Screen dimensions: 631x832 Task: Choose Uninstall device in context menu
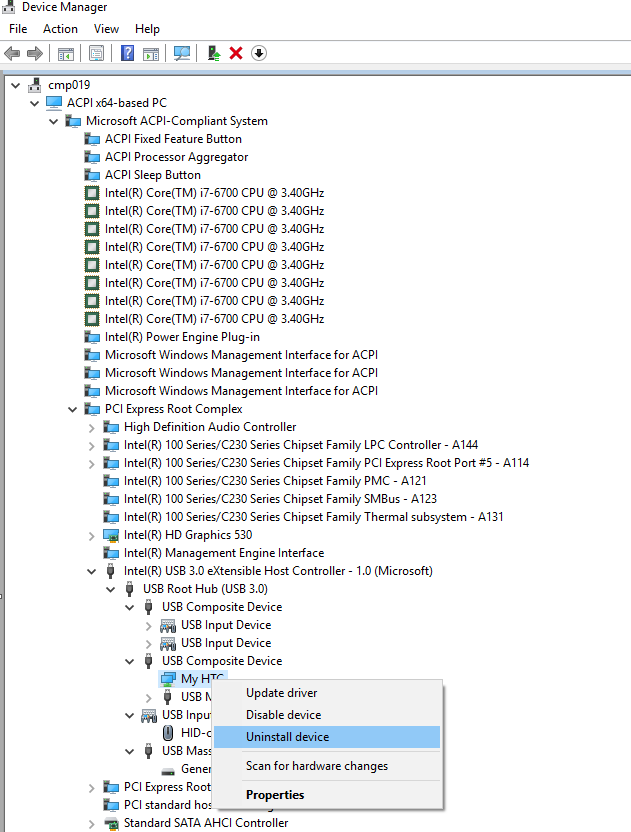tap(287, 737)
